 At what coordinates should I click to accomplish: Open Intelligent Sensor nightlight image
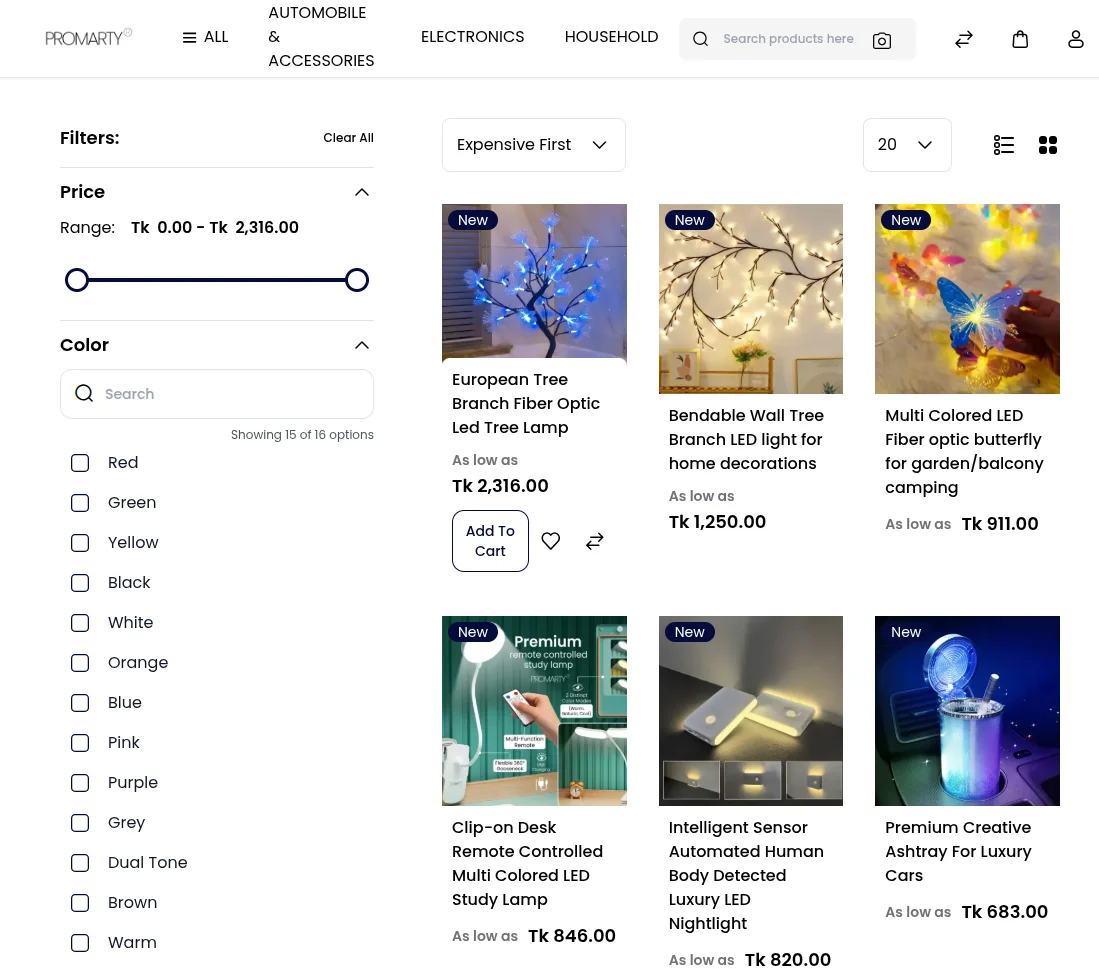[x=751, y=711]
